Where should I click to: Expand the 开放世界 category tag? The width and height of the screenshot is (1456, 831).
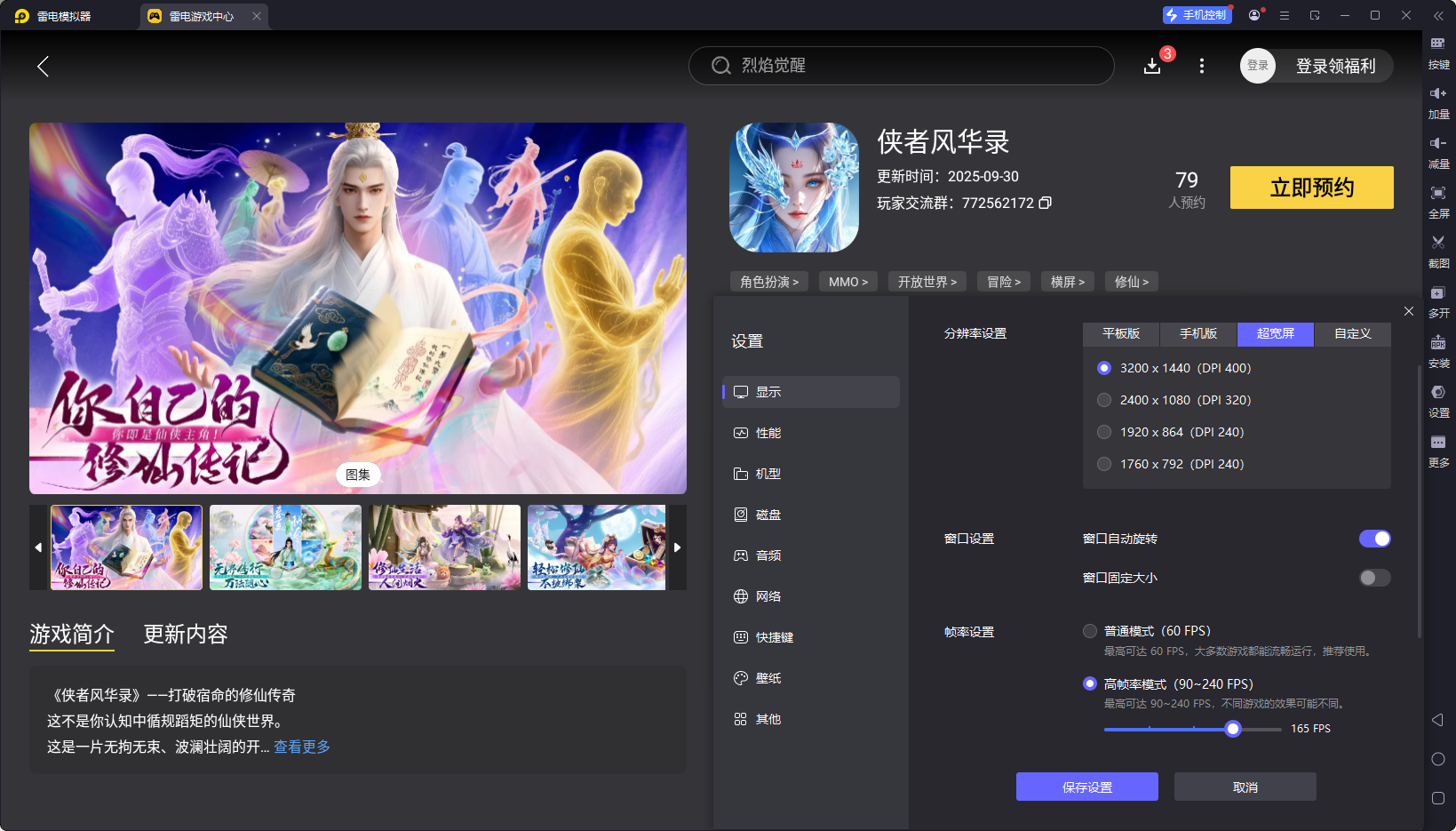[x=927, y=282]
